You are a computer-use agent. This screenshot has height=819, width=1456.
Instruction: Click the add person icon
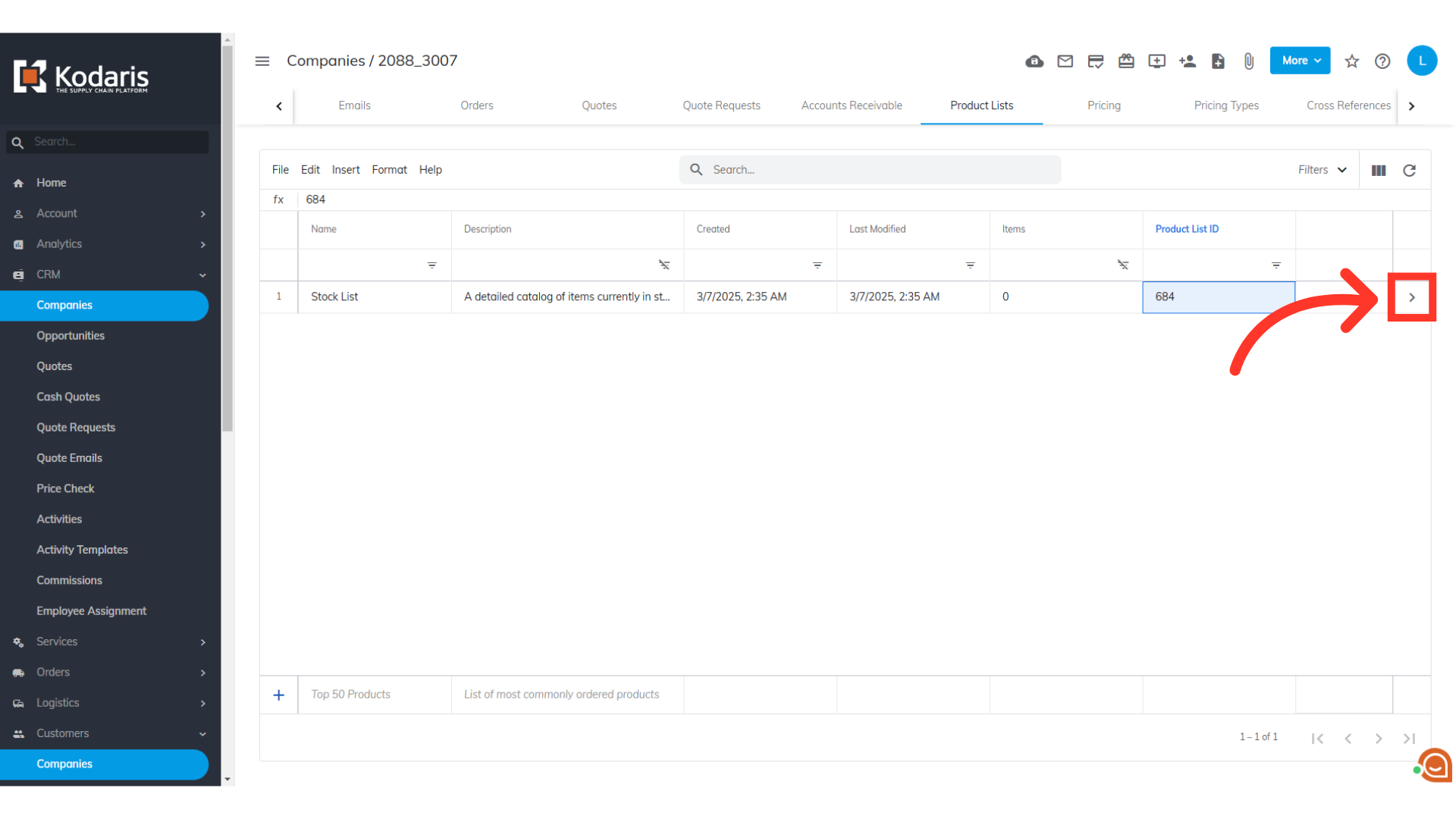1188,61
